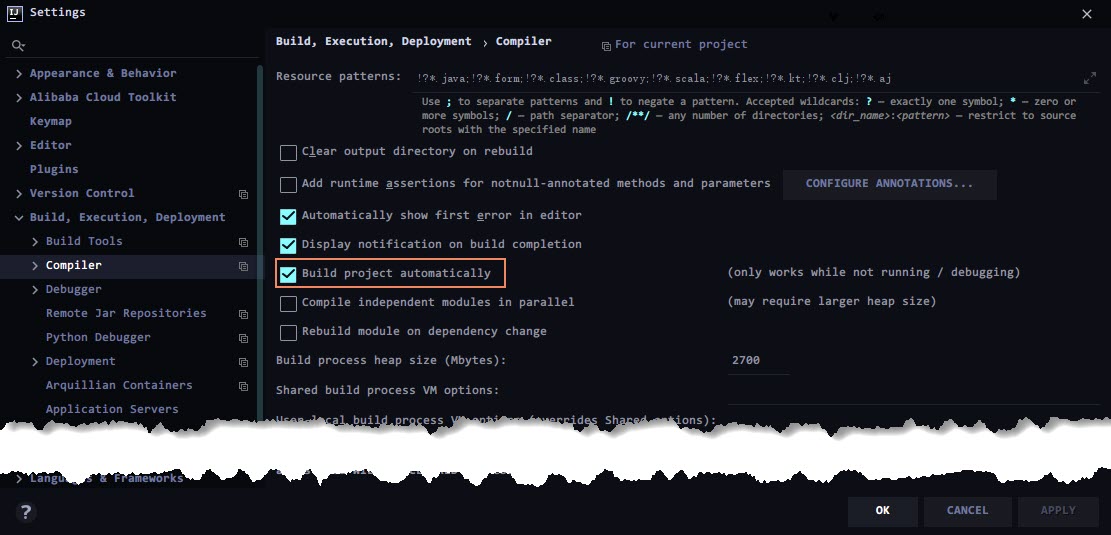Click the Build process heap size field

point(757,360)
